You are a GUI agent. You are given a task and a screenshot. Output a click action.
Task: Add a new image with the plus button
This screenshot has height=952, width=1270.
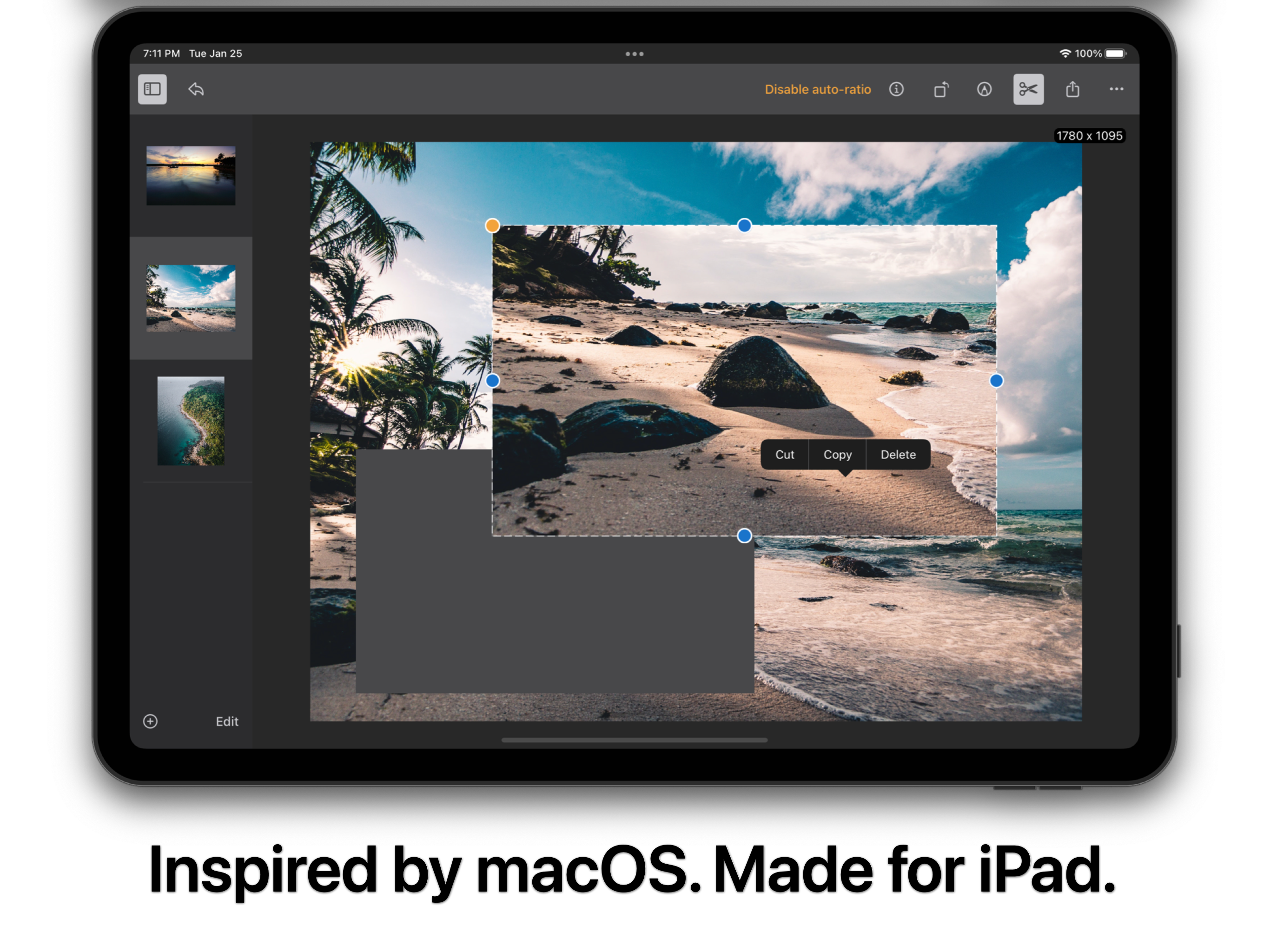point(151,721)
